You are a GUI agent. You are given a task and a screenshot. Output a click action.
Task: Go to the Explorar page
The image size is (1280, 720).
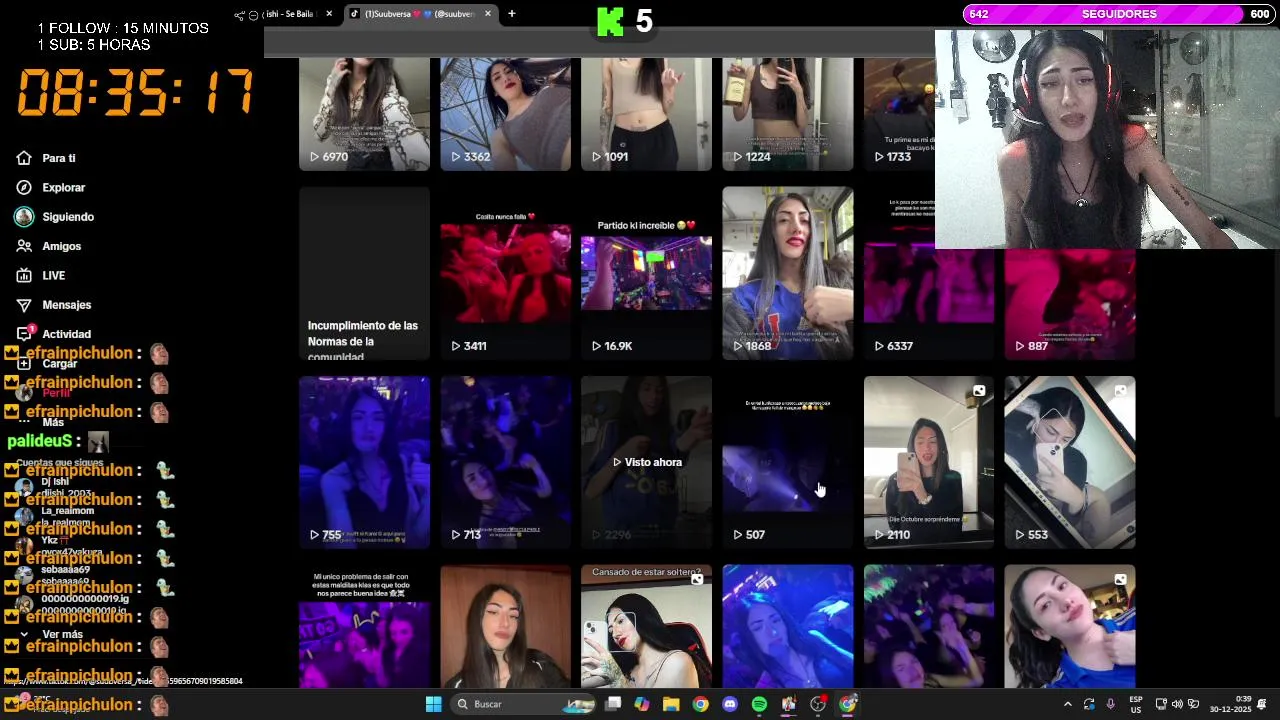click(x=64, y=187)
